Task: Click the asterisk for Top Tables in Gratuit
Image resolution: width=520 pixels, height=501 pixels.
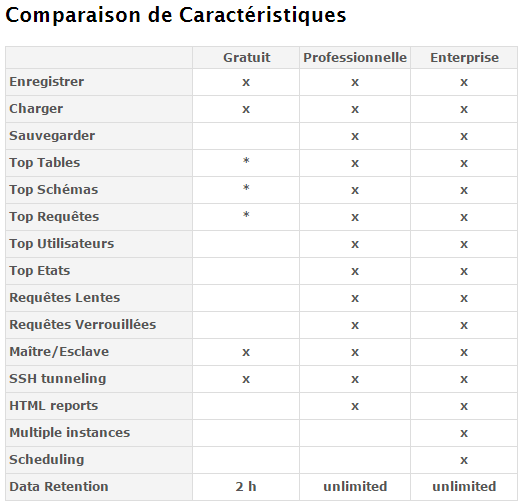Action: 246,161
